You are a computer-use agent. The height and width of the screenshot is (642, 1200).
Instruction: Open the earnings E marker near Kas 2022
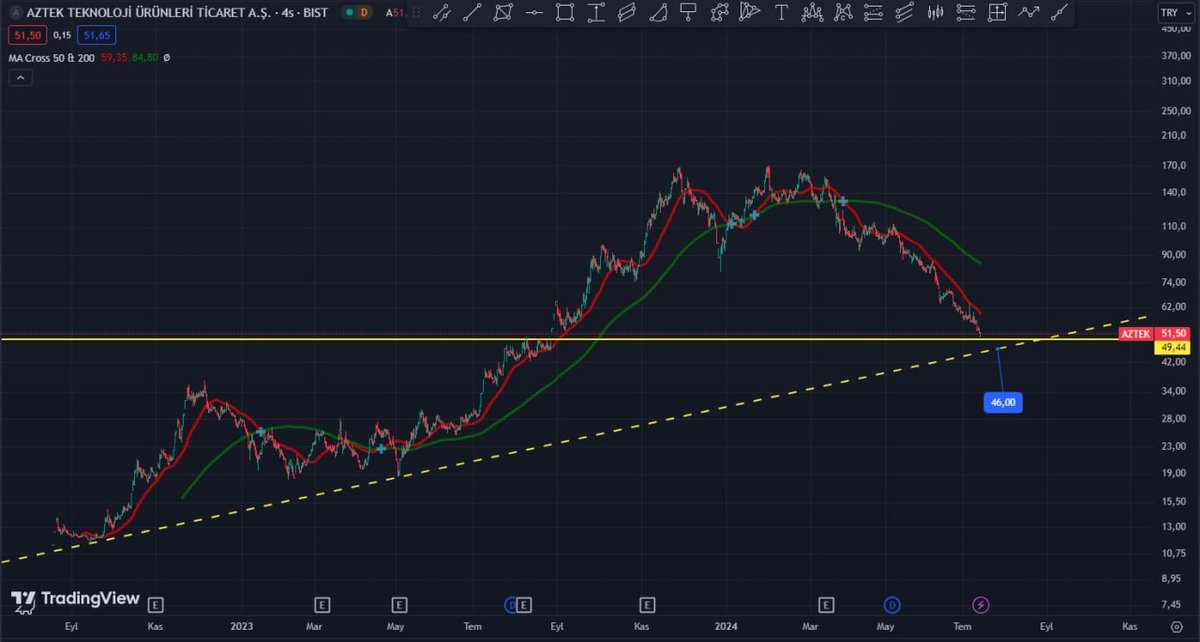click(155, 604)
